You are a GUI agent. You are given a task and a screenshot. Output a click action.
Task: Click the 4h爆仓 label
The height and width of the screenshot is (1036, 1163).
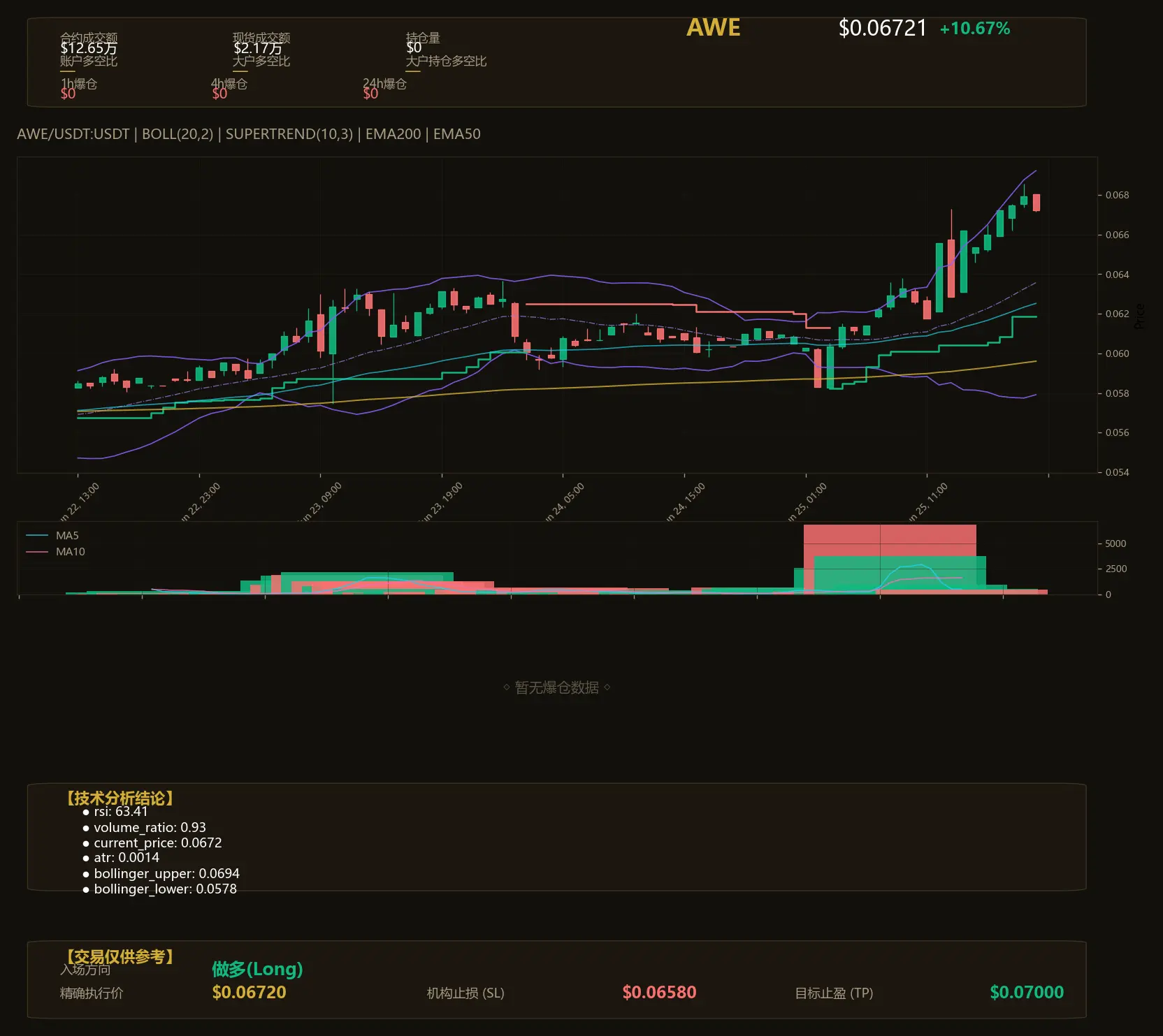229,84
